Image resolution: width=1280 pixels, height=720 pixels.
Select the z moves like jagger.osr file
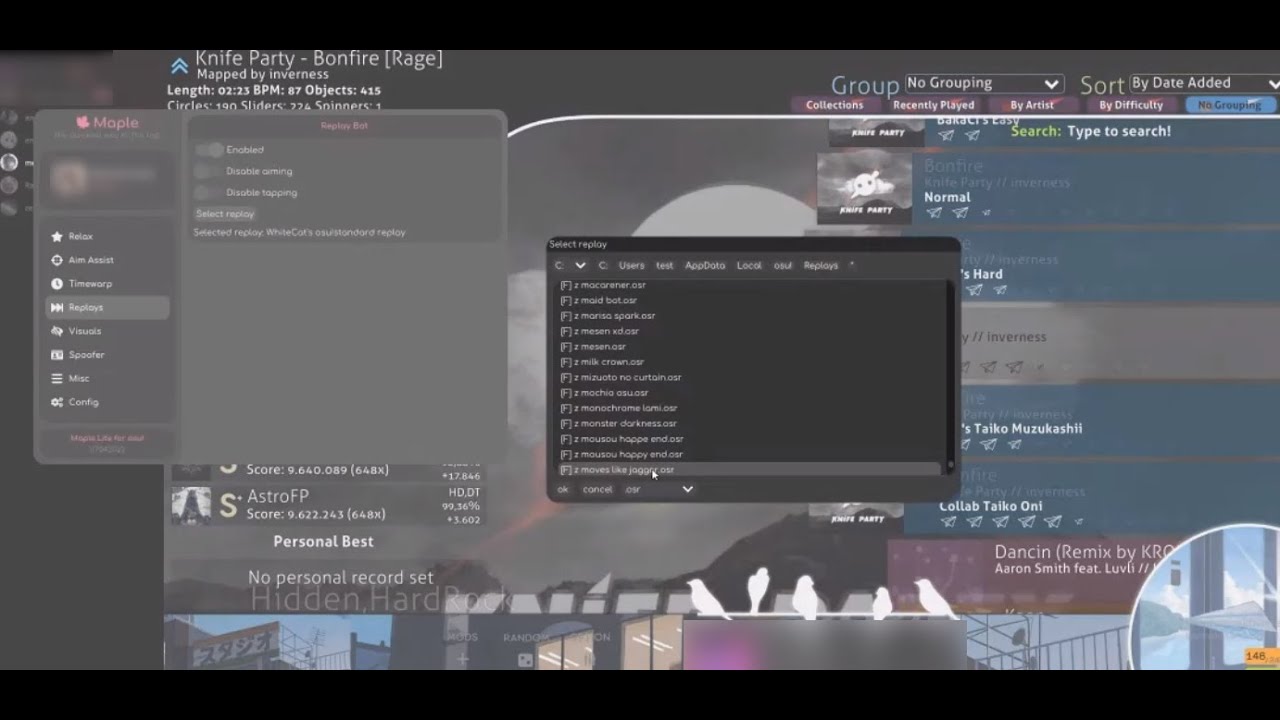point(749,470)
